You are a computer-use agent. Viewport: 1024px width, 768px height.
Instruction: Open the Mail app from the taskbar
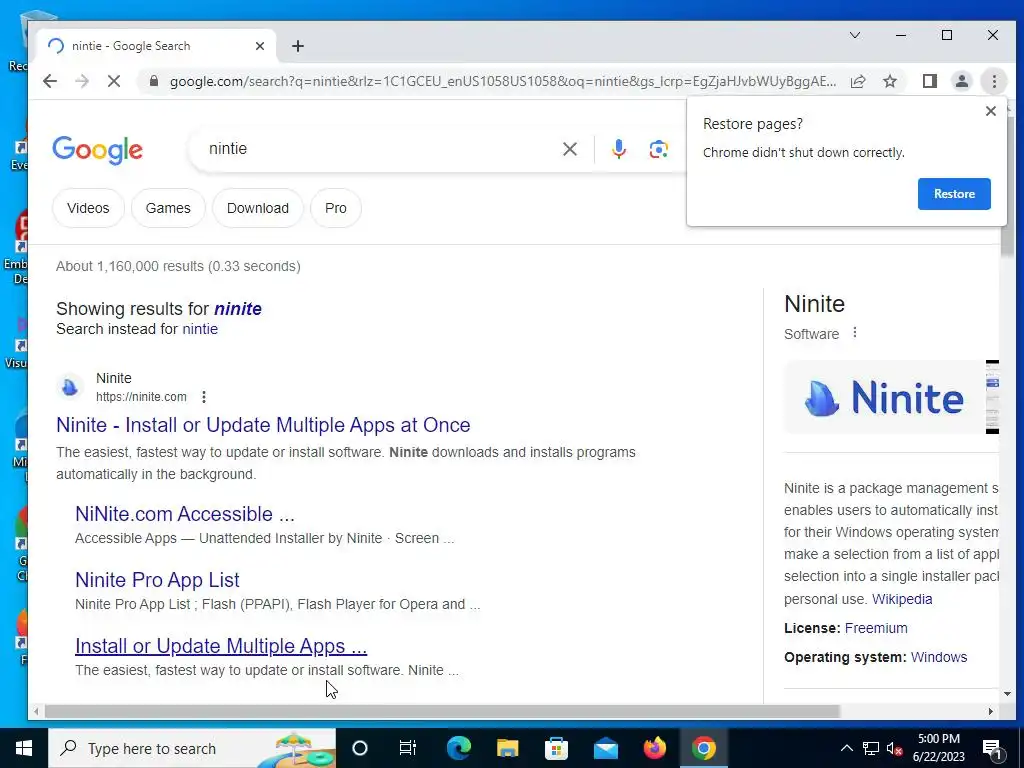click(x=605, y=748)
